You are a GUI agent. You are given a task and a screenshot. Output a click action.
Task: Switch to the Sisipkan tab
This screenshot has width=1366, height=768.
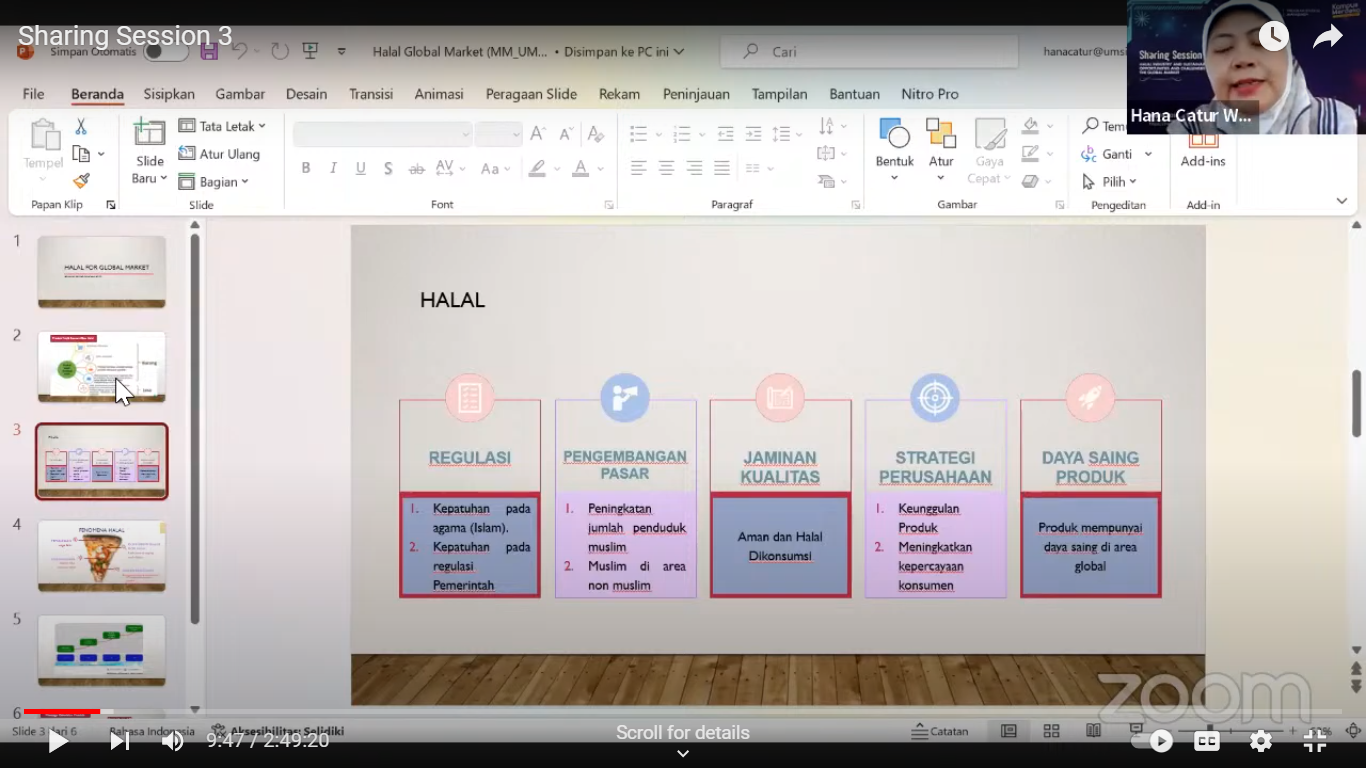[169, 94]
